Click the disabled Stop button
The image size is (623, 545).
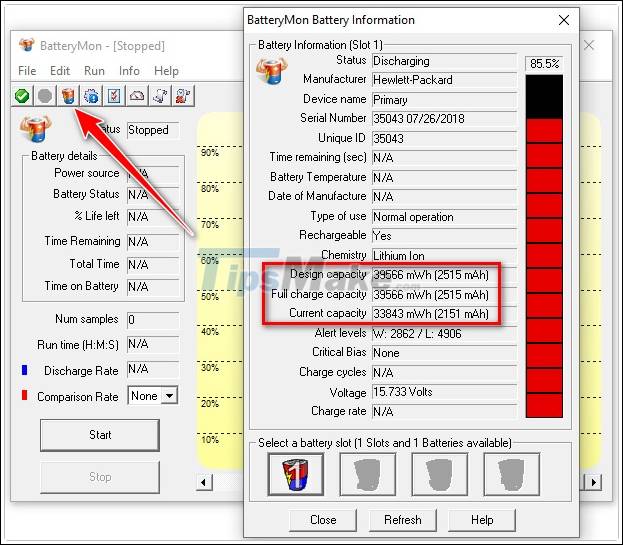click(x=100, y=477)
